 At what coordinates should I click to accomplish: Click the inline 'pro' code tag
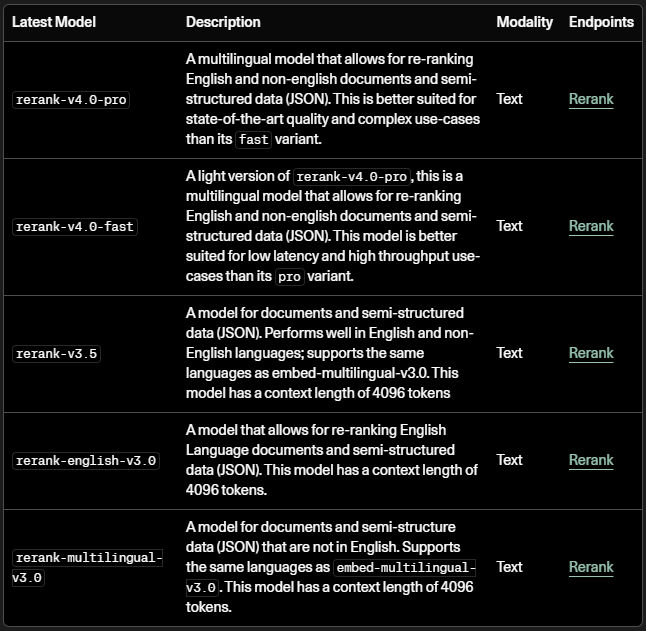288,276
